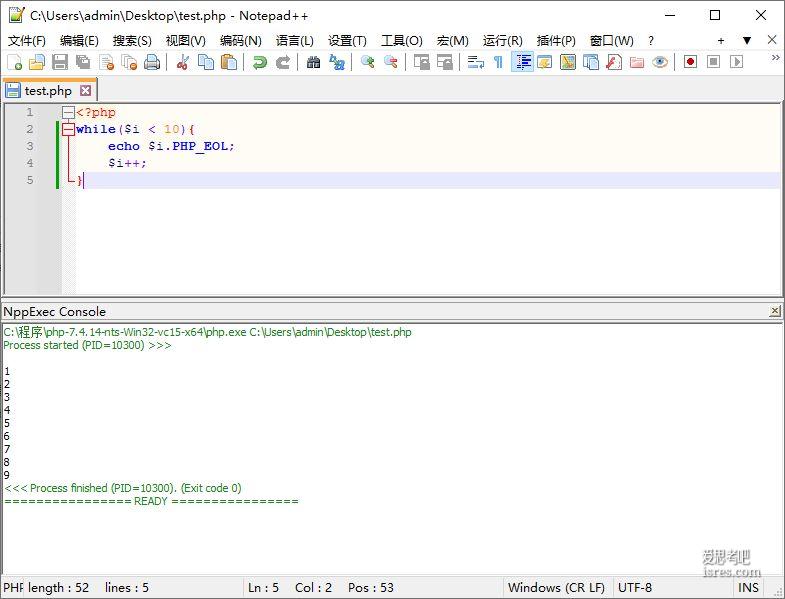The width and height of the screenshot is (785, 599).
Task: Copy selection with the Copy toolbar icon
Action: pyautogui.click(x=206, y=62)
